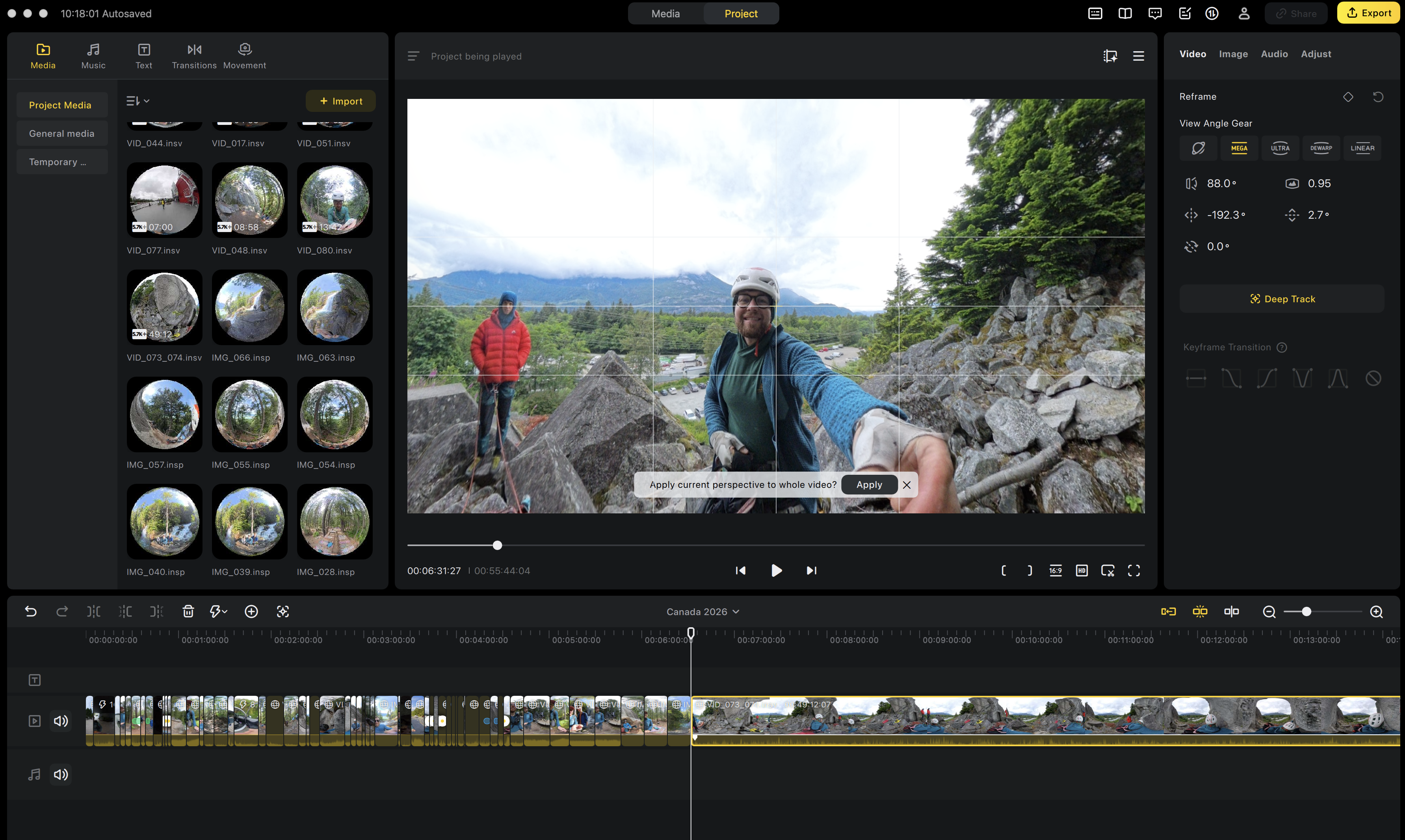Viewport: 1405px width, 840px height.
Task: Open the Transitions panel
Action: click(x=193, y=56)
